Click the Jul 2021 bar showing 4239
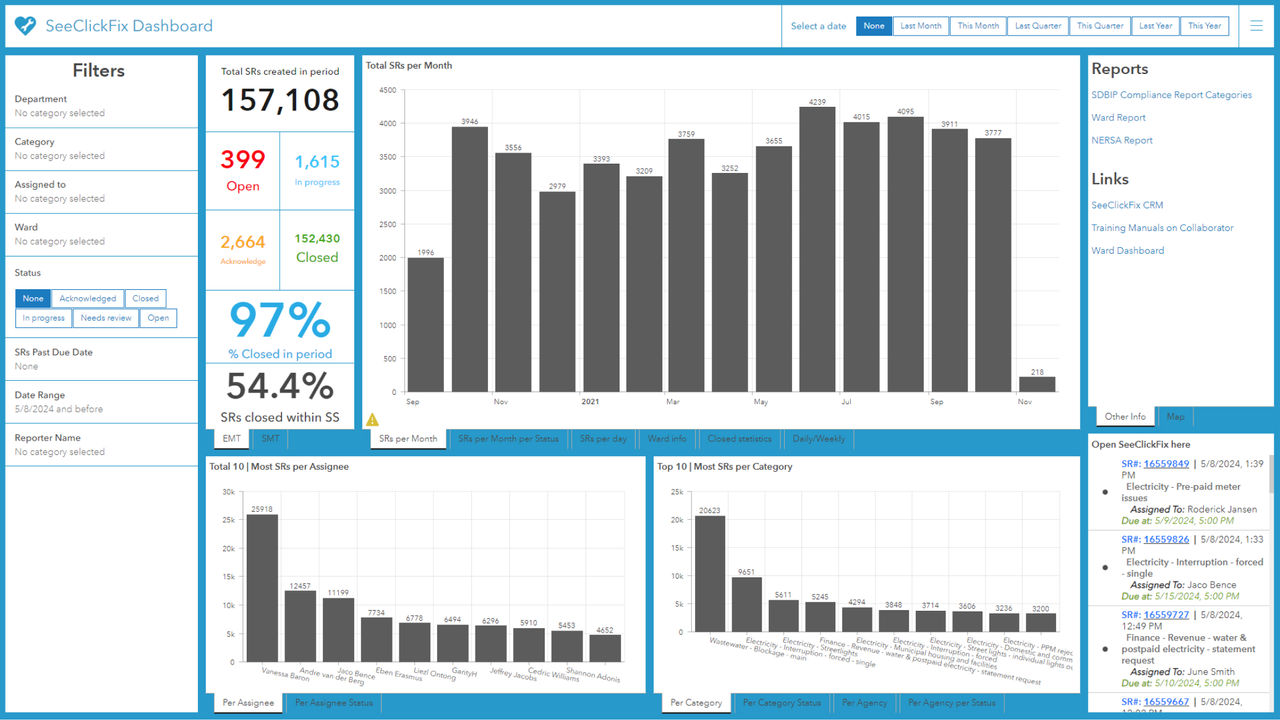This screenshot has width=1280, height=720. (817, 249)
